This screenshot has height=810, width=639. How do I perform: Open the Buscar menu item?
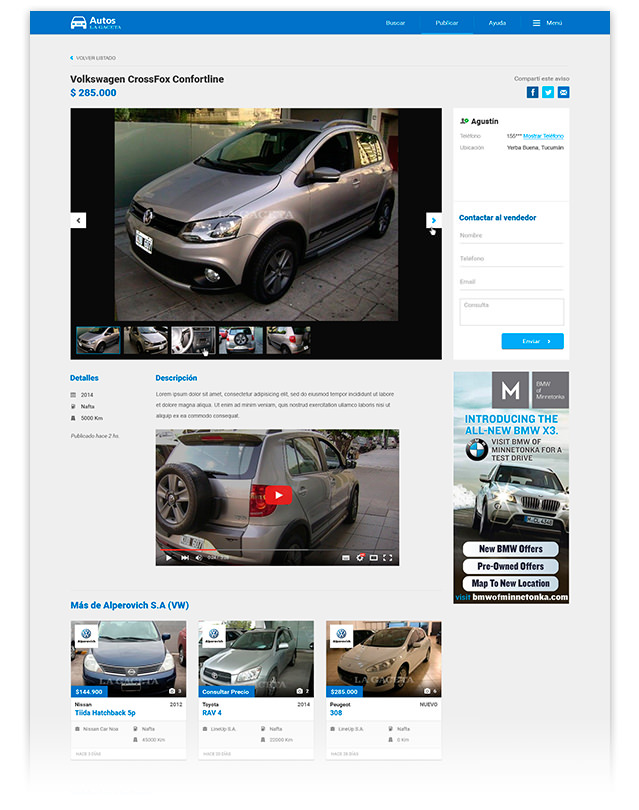pos(395,22)
